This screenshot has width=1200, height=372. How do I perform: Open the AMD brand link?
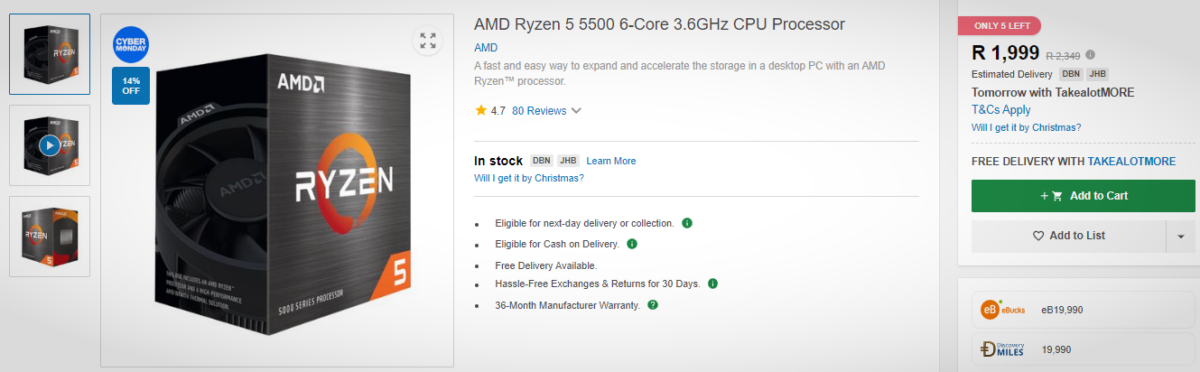485,47
